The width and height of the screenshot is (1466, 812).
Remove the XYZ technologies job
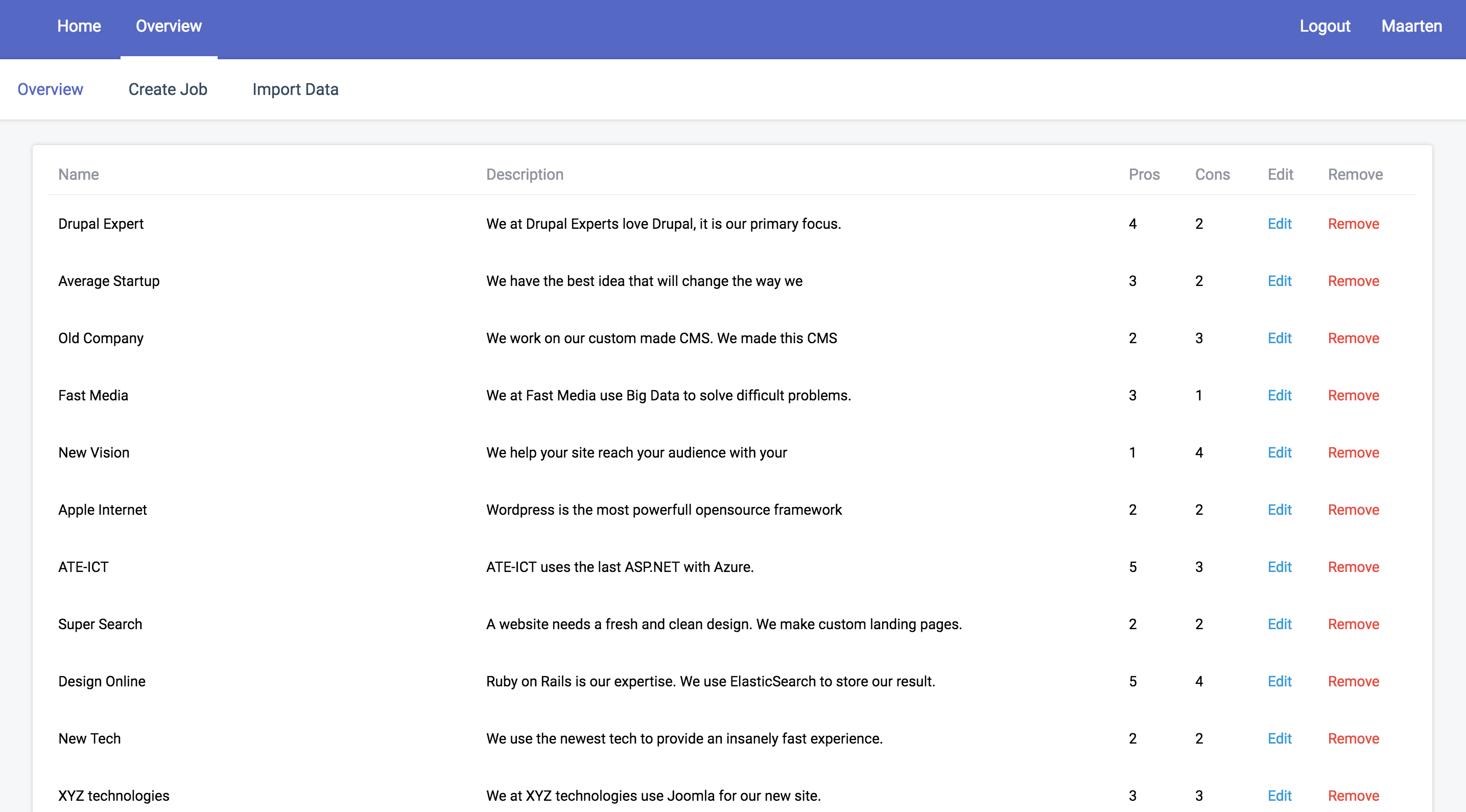point(1353,796)
